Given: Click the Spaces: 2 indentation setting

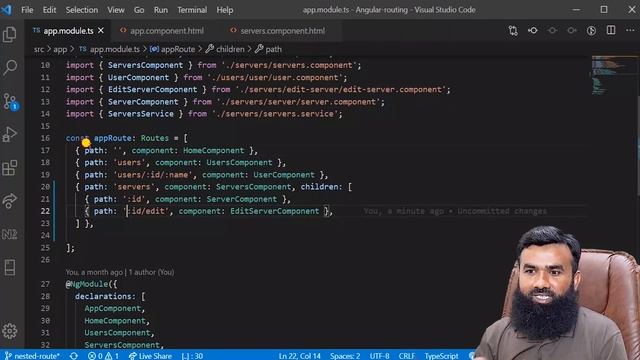Looking at the screenshot, I should click(345, 356).
